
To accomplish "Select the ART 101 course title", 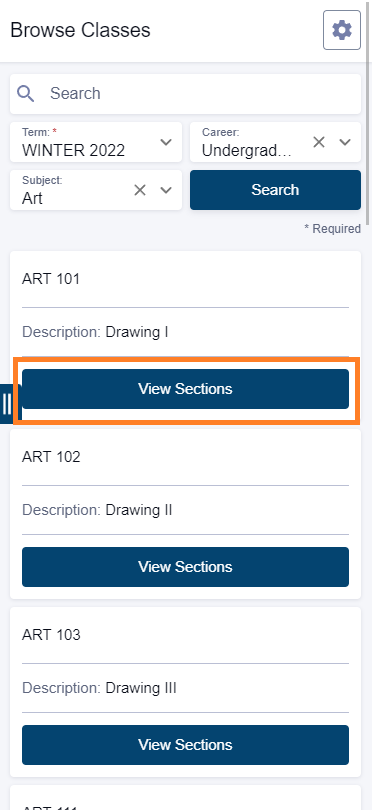I will [x=51, y=279].
